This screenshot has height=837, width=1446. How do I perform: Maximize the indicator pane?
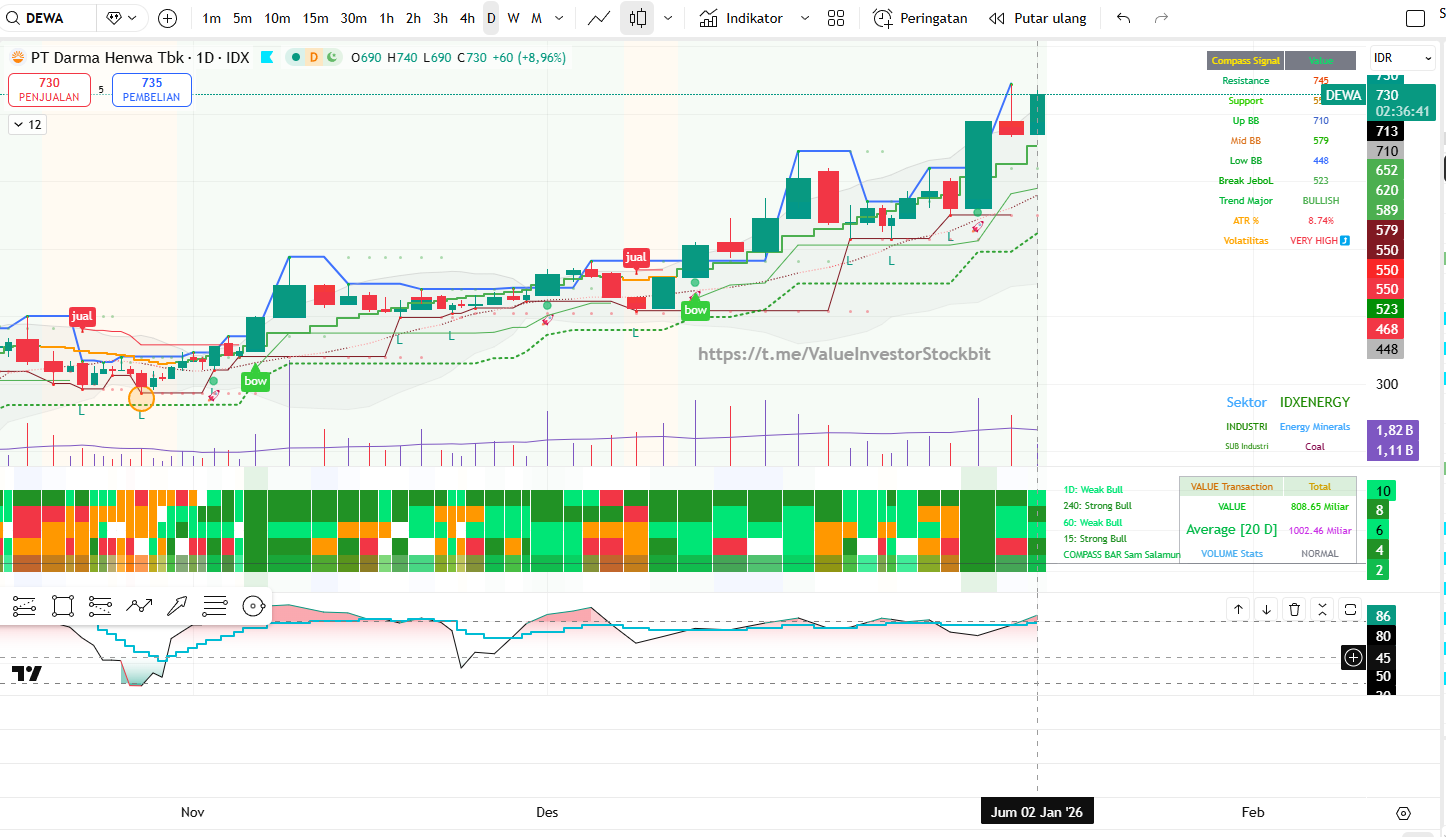point(1350,609)
